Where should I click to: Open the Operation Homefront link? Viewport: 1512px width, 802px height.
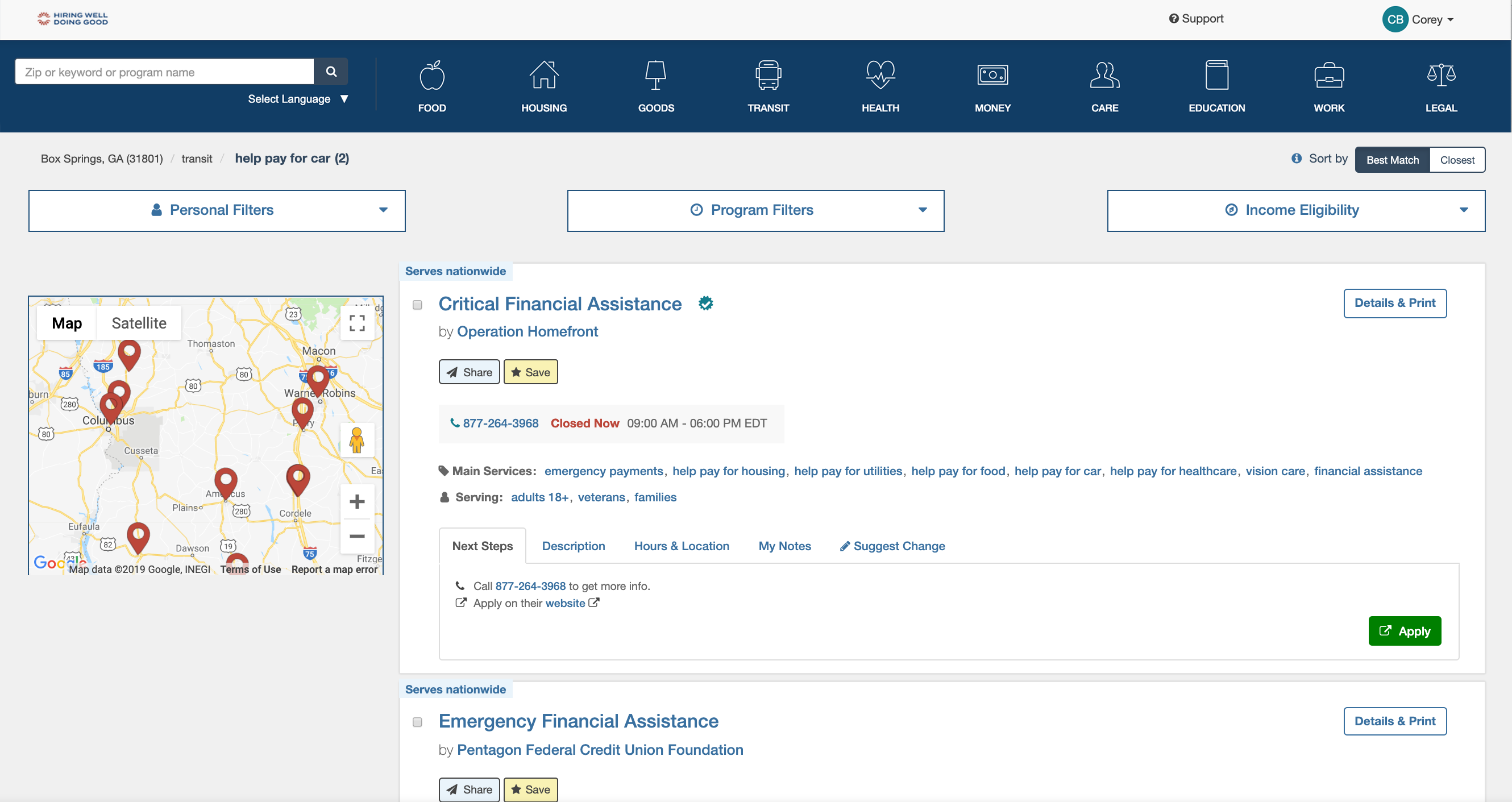point(527,332)
